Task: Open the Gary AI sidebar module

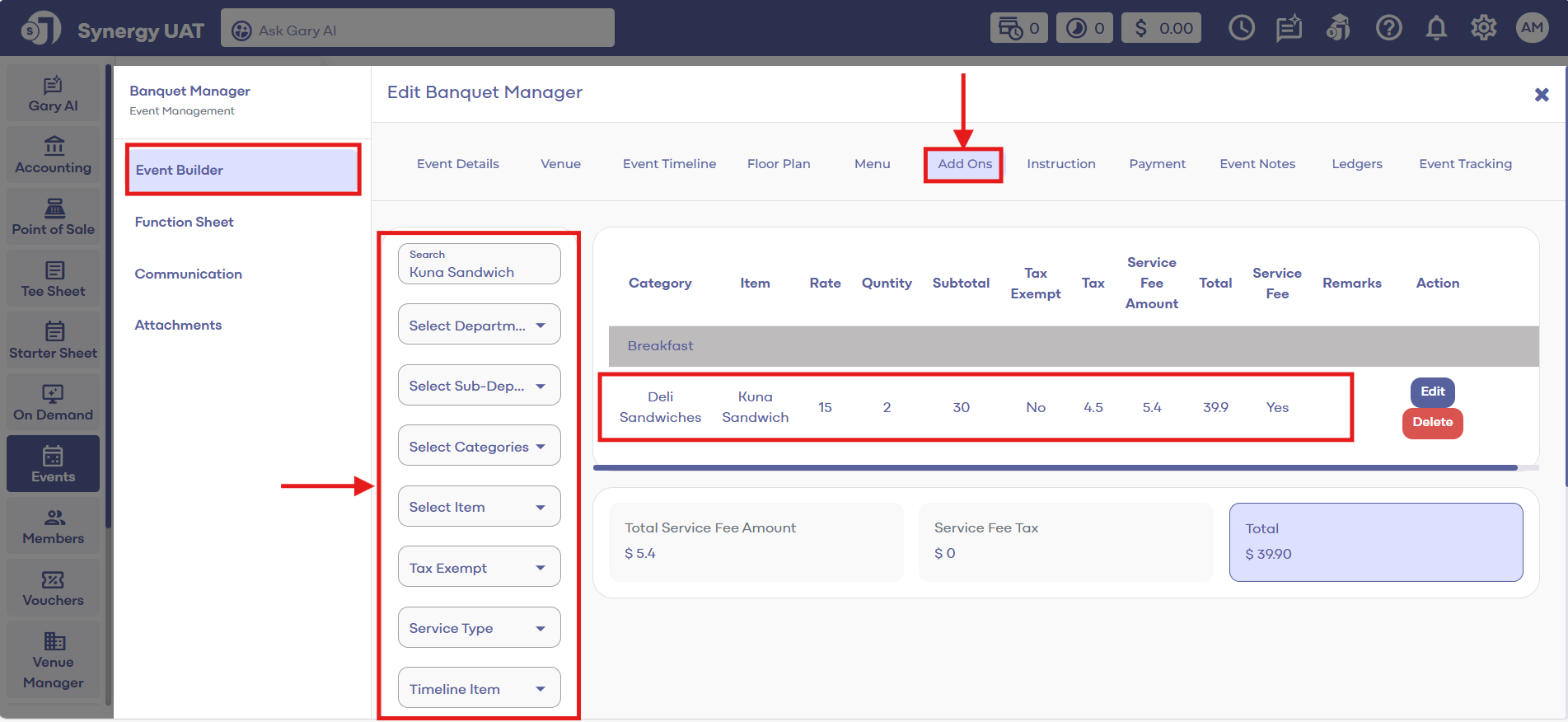Action: (53, 94)
